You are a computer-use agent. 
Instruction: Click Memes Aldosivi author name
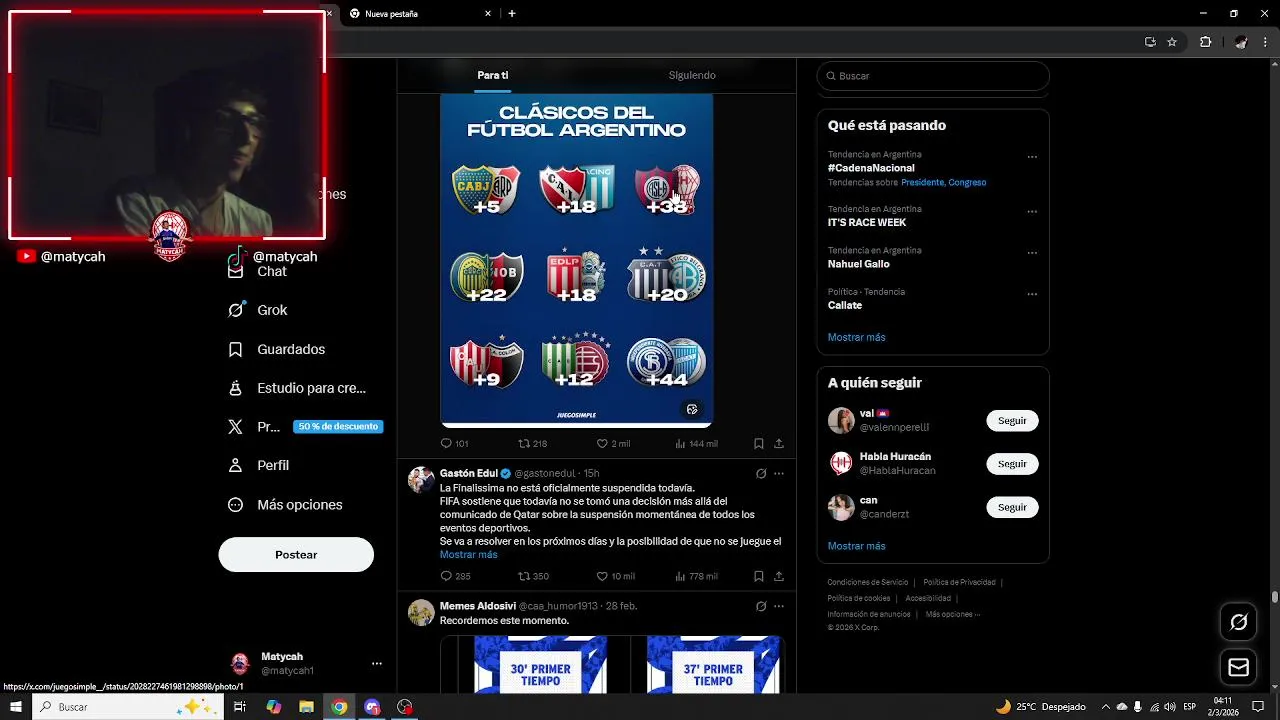(x=477, y=606)
